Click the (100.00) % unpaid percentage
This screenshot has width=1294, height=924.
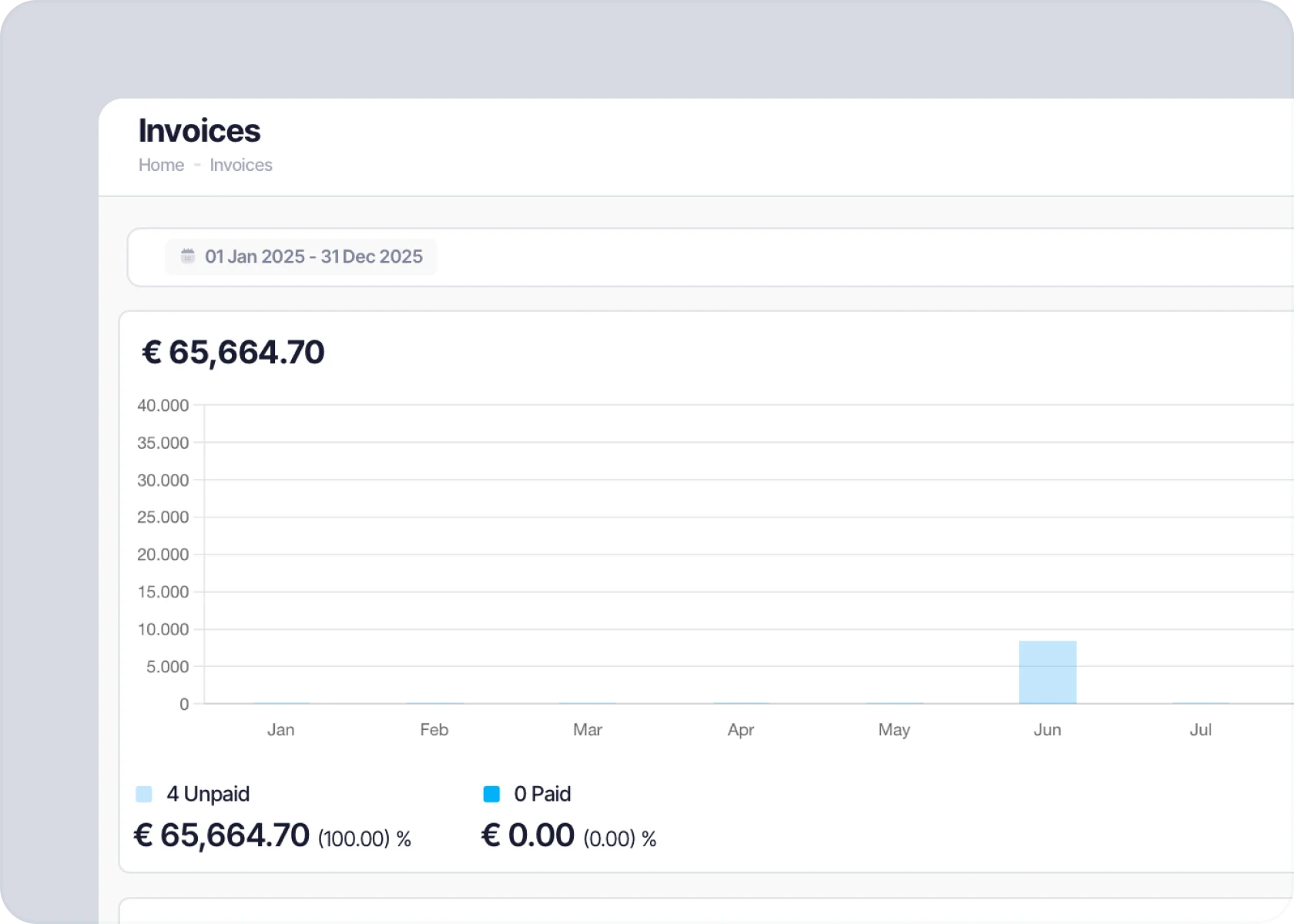pos(364,839)
